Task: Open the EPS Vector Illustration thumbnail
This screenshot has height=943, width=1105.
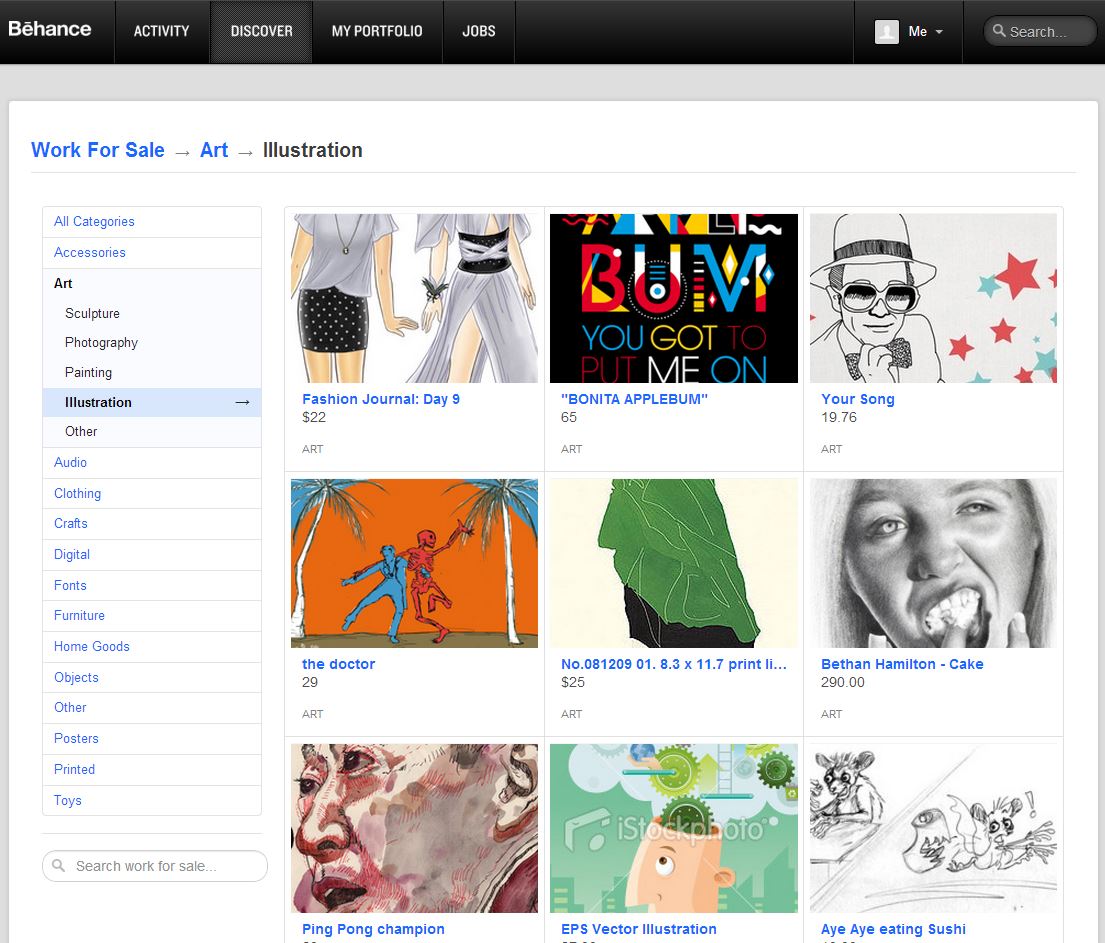Action: point(674,828)
